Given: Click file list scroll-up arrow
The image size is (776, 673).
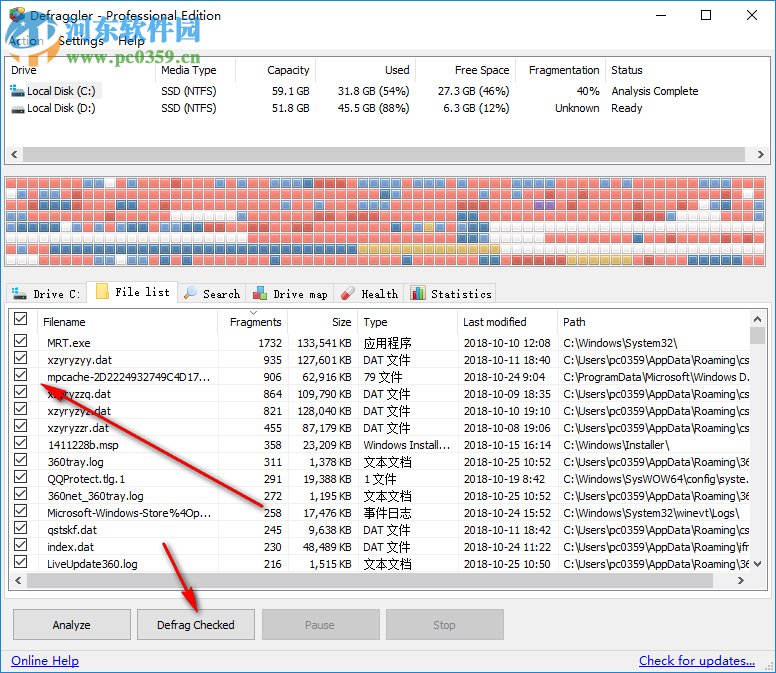Looking at the screenshot, I should pos(757,319).
